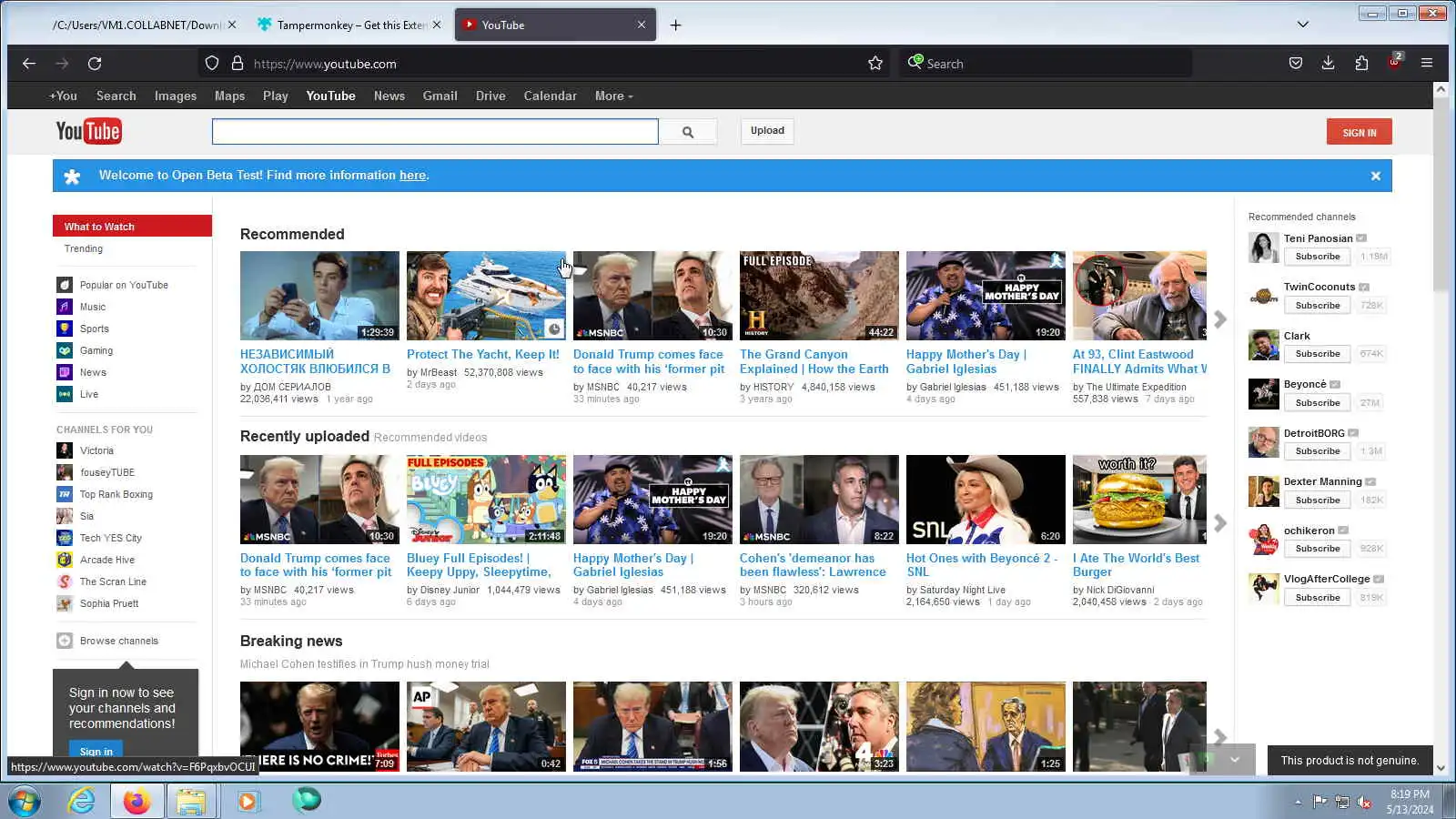The height and width of the screenshot is (819, 1456).
Task: Click the YouTube logo
Action: (88, 132)
